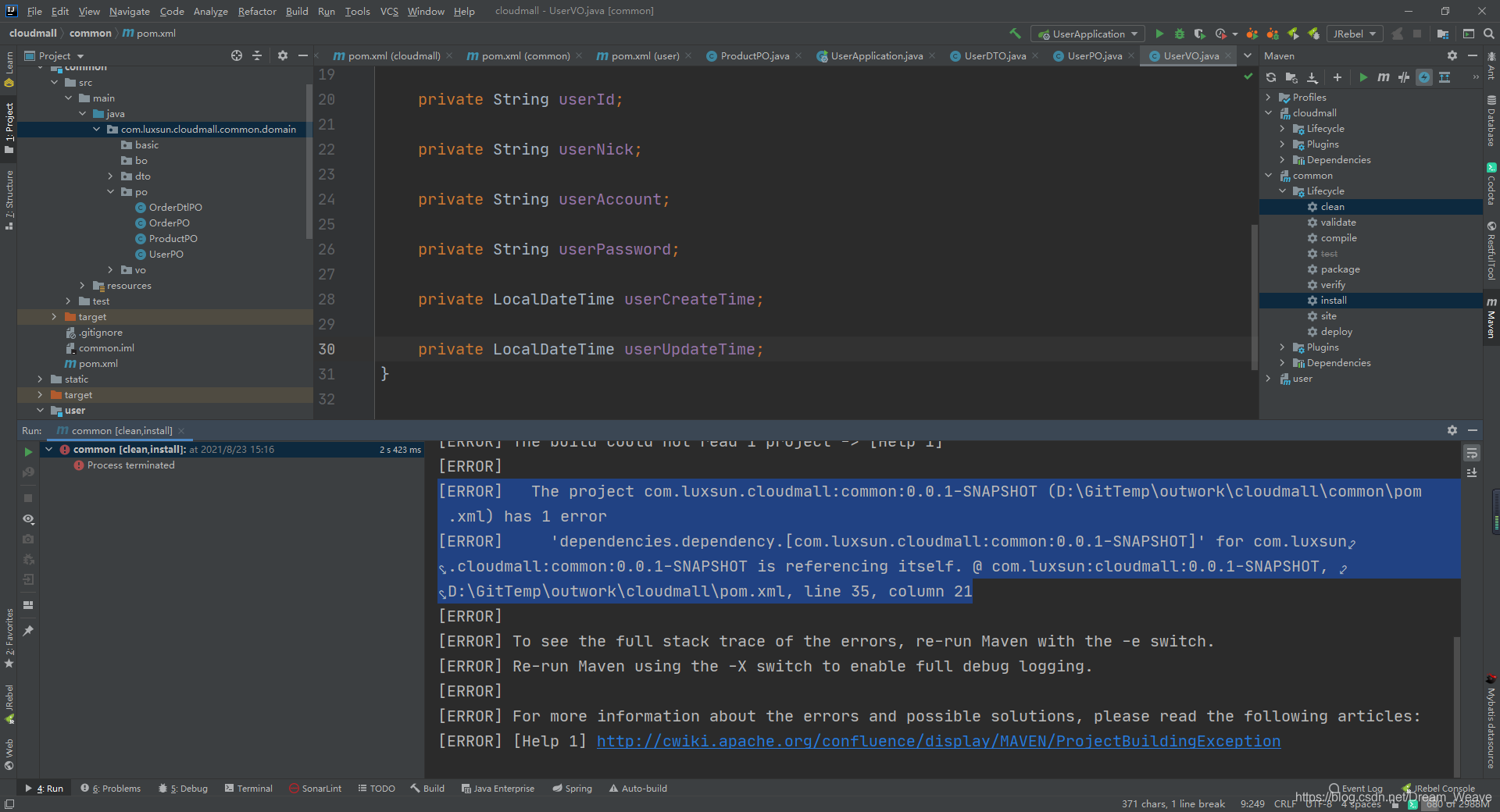This screenshot has height=812, width=1500.
Task: Open the Terminal tool window button
Action: [x=248, y=789]
